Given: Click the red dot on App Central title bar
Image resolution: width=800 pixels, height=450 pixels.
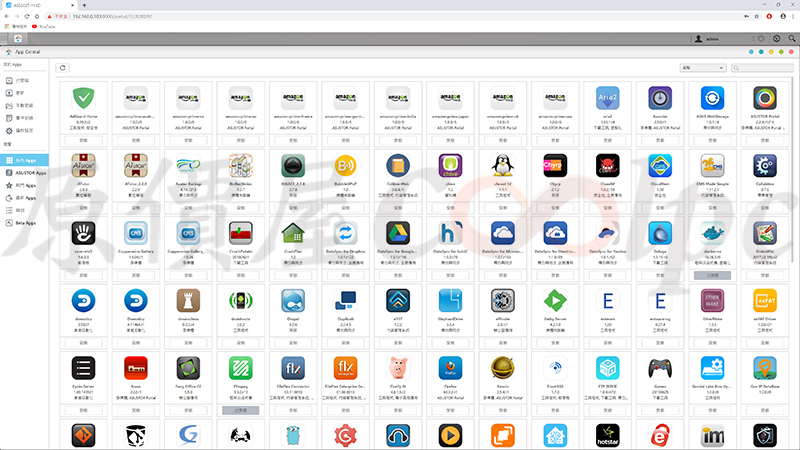Looking at the screenshot, I should click(x=791, y=52).
